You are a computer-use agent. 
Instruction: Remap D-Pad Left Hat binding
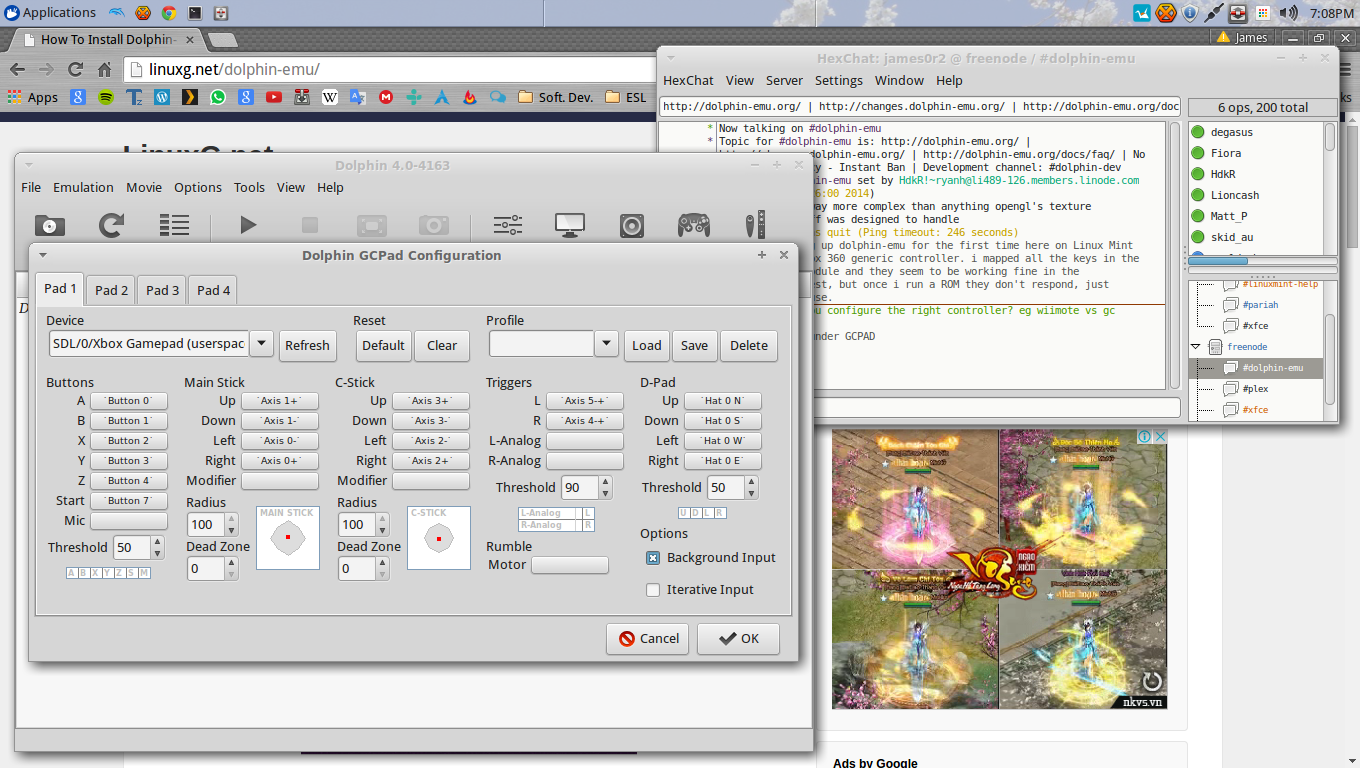tap(723, 440)
